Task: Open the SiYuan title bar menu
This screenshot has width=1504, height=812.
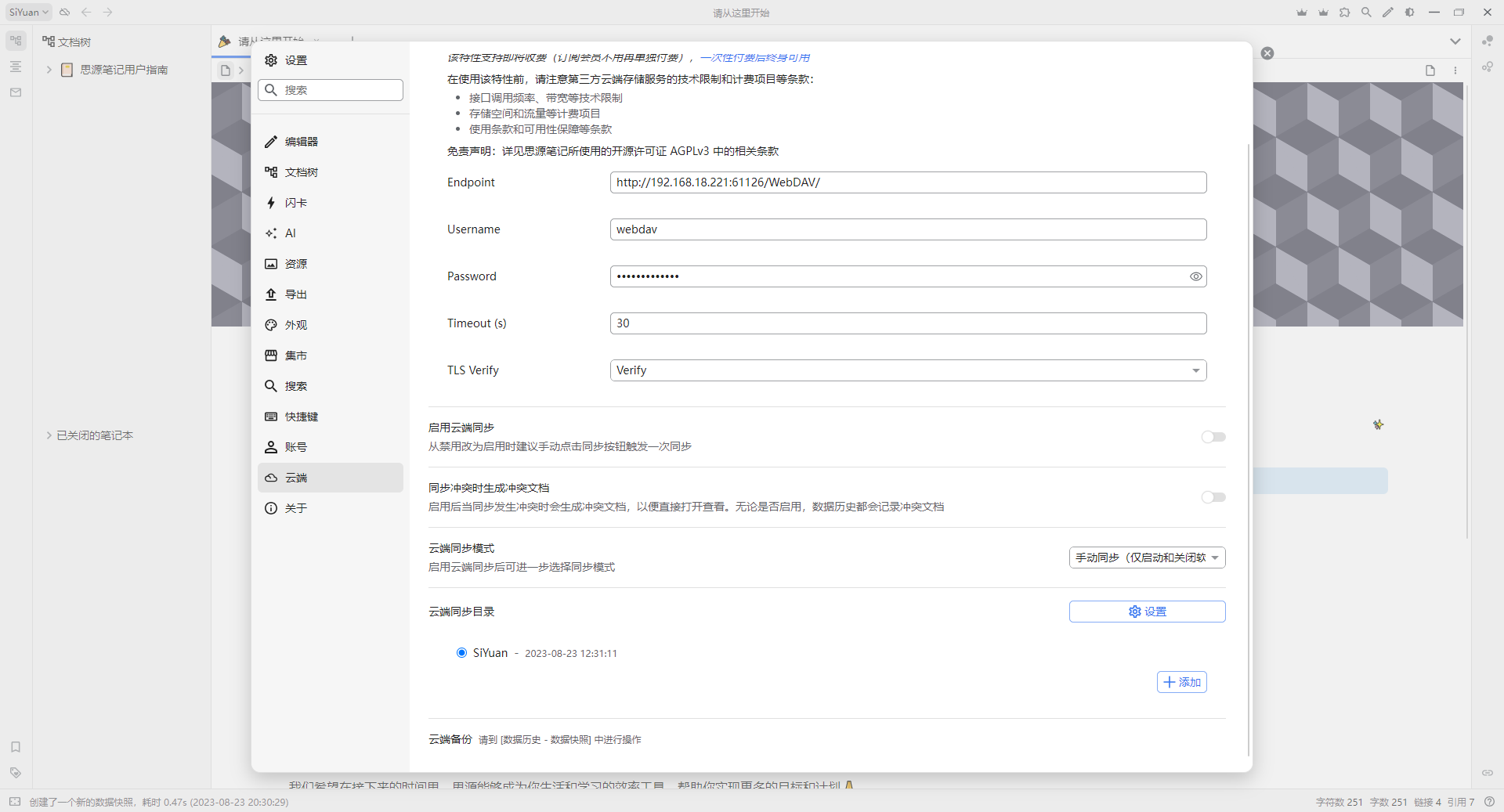Action: [x=27, y=12]
